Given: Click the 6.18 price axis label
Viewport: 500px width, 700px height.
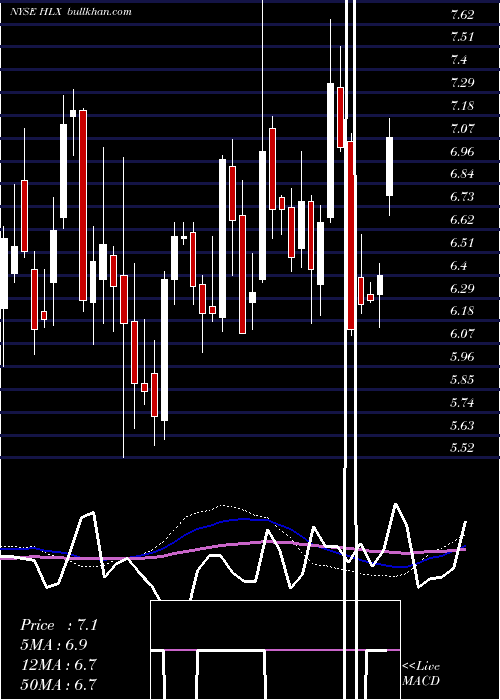Looking at the screenshot, I should pyautogui.click(x=462, y=311).
